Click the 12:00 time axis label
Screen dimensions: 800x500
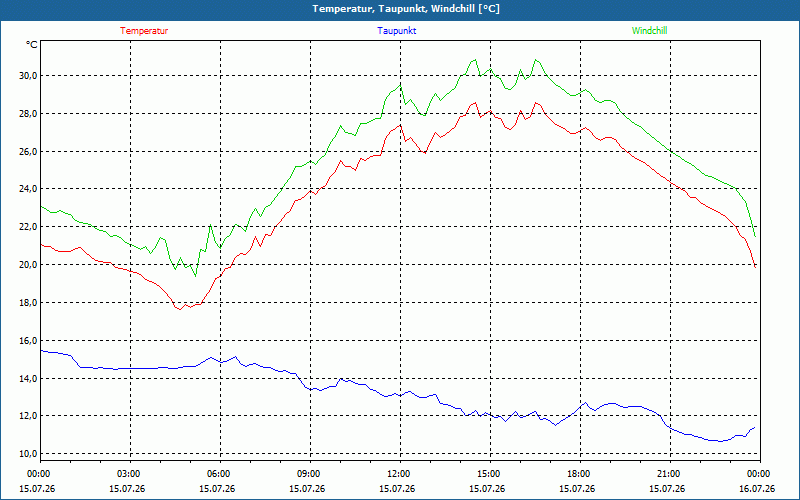[398, 474]
